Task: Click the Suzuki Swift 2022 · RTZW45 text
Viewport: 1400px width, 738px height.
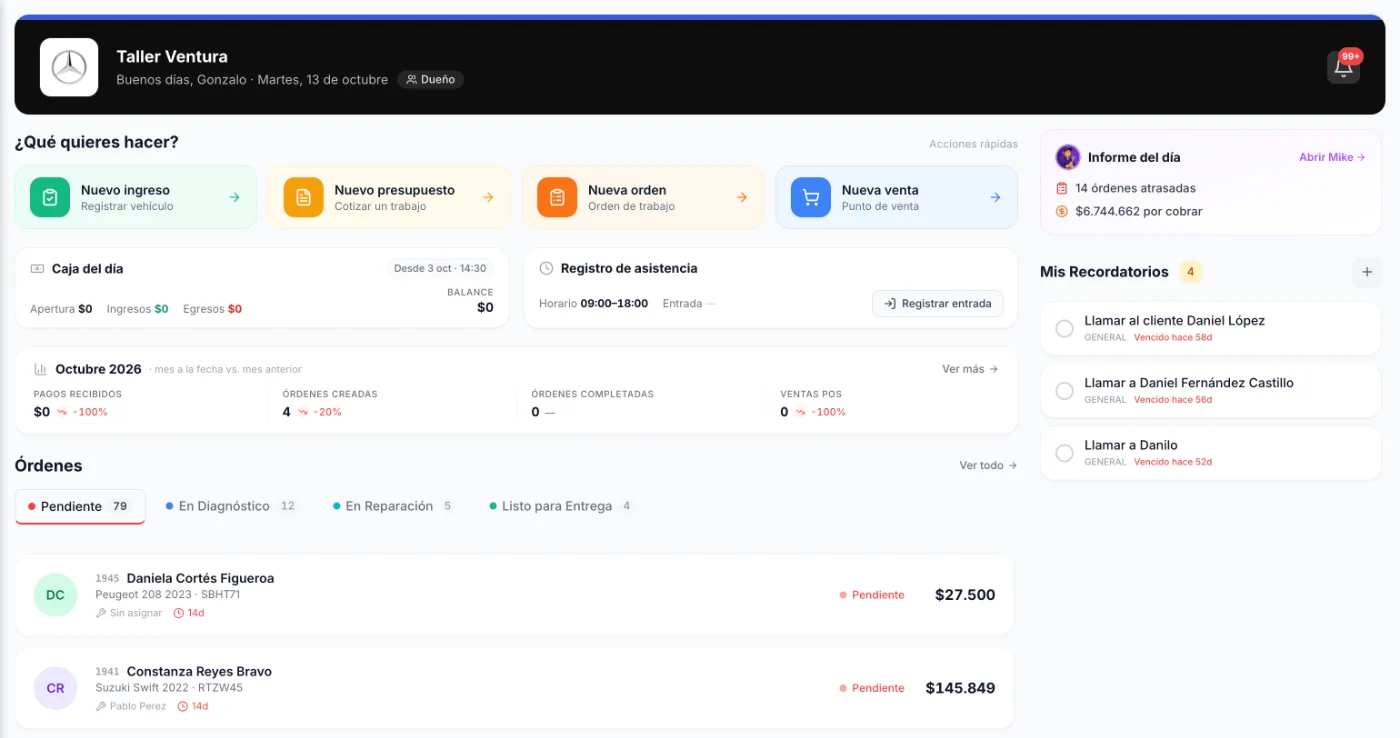Action: pyautogui.click(x=169, y=688)
